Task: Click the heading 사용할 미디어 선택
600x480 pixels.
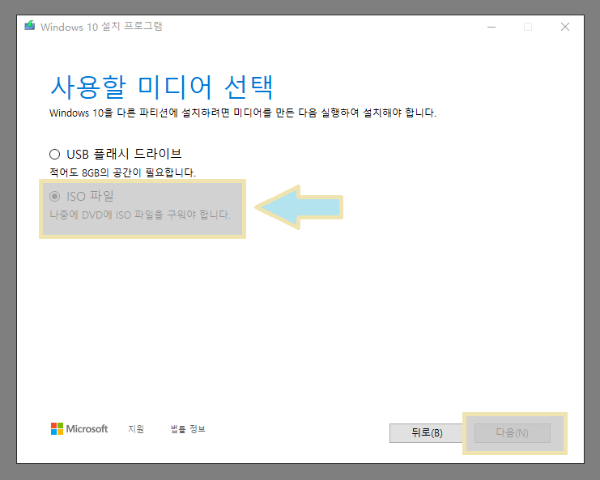Action: [x=162, y=87]
